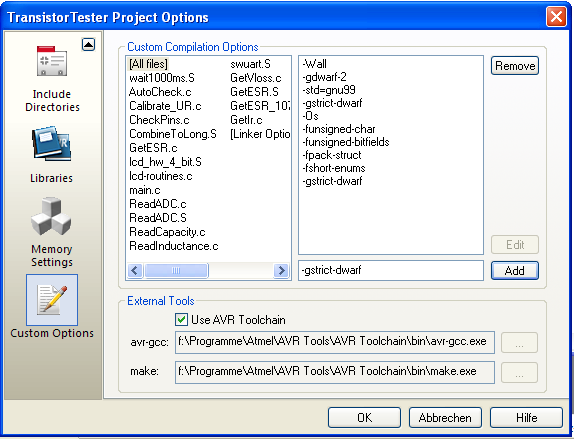Click the file list left scroll arrow
Image resolution: width=574 pixels, height=439 pixels.
point(135,271)
